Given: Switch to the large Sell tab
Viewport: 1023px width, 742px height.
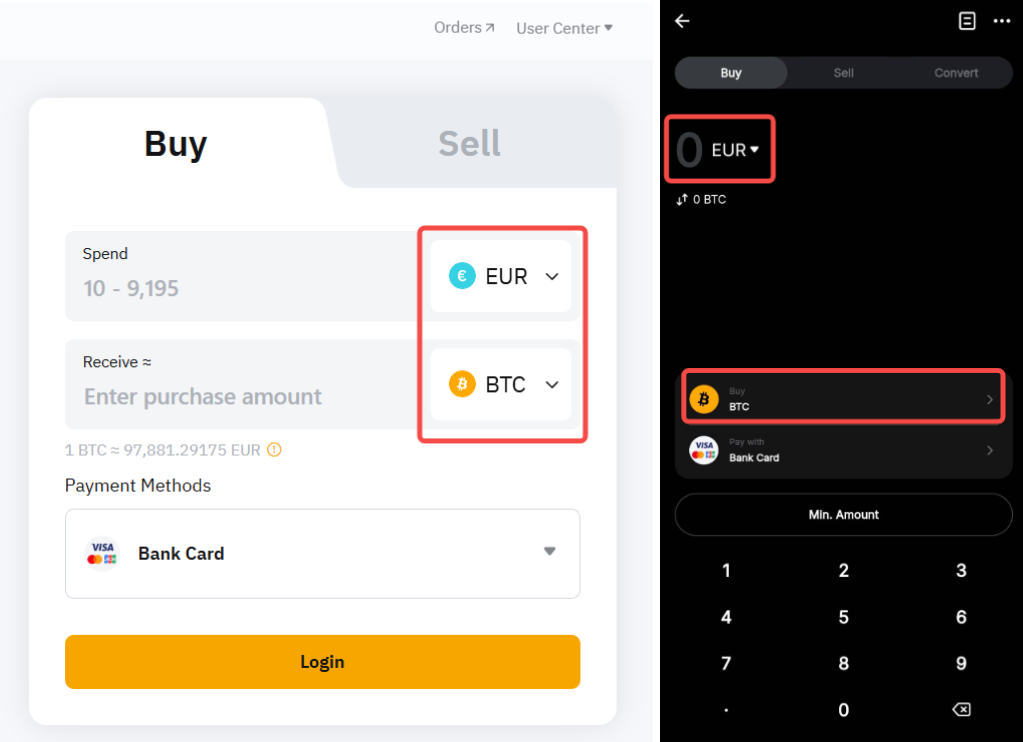Looking at the screenshot, I should pyautogui.click(x=469, y=144).
